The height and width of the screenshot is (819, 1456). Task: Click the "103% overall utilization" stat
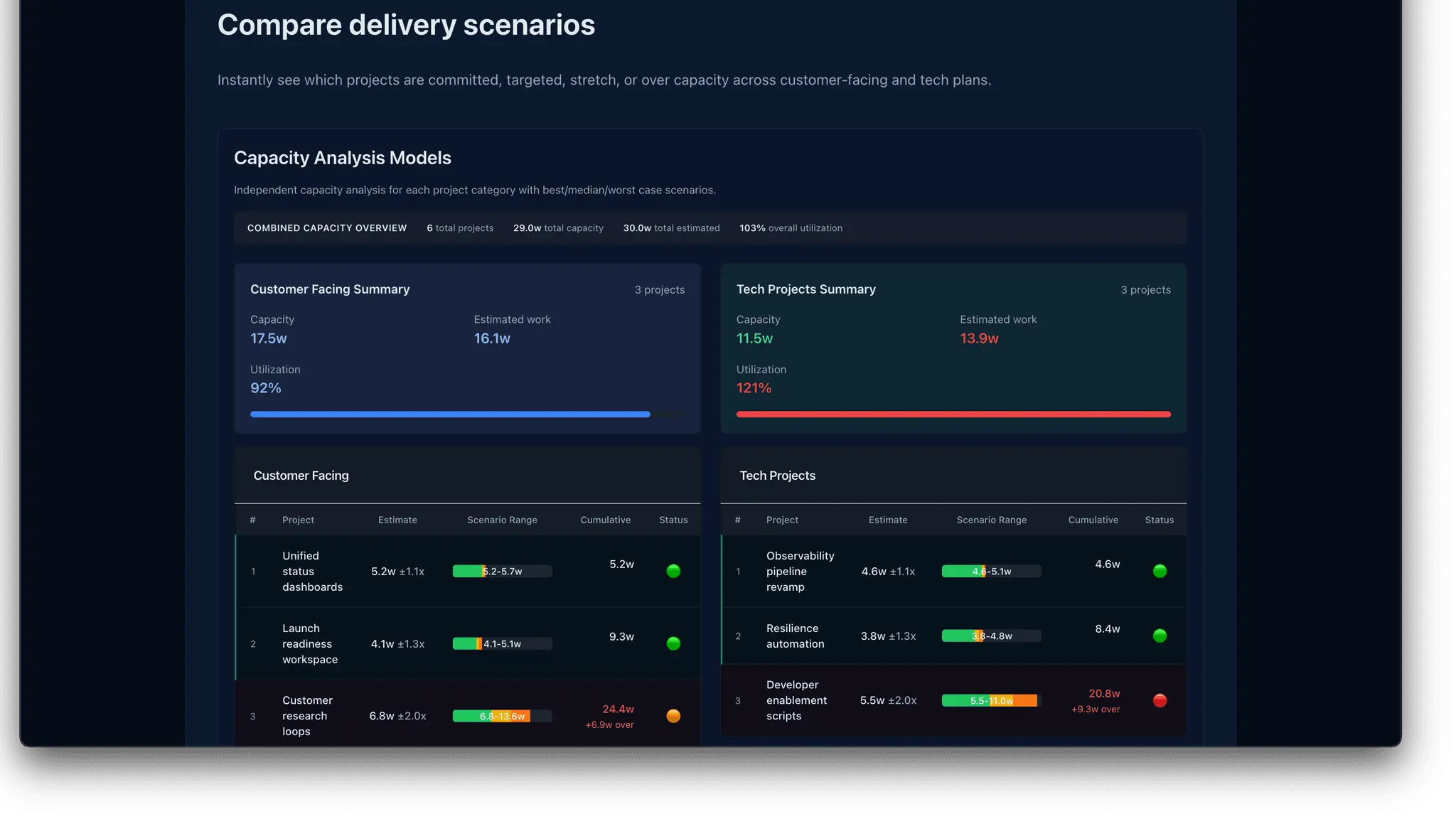coord(791,228)
